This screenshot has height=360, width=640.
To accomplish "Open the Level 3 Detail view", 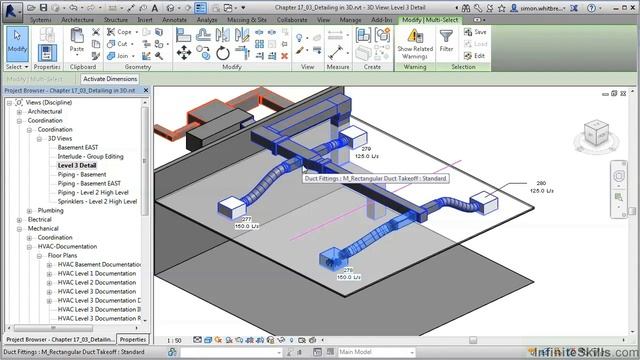I will pyautogui.click(x=77, y=165).
